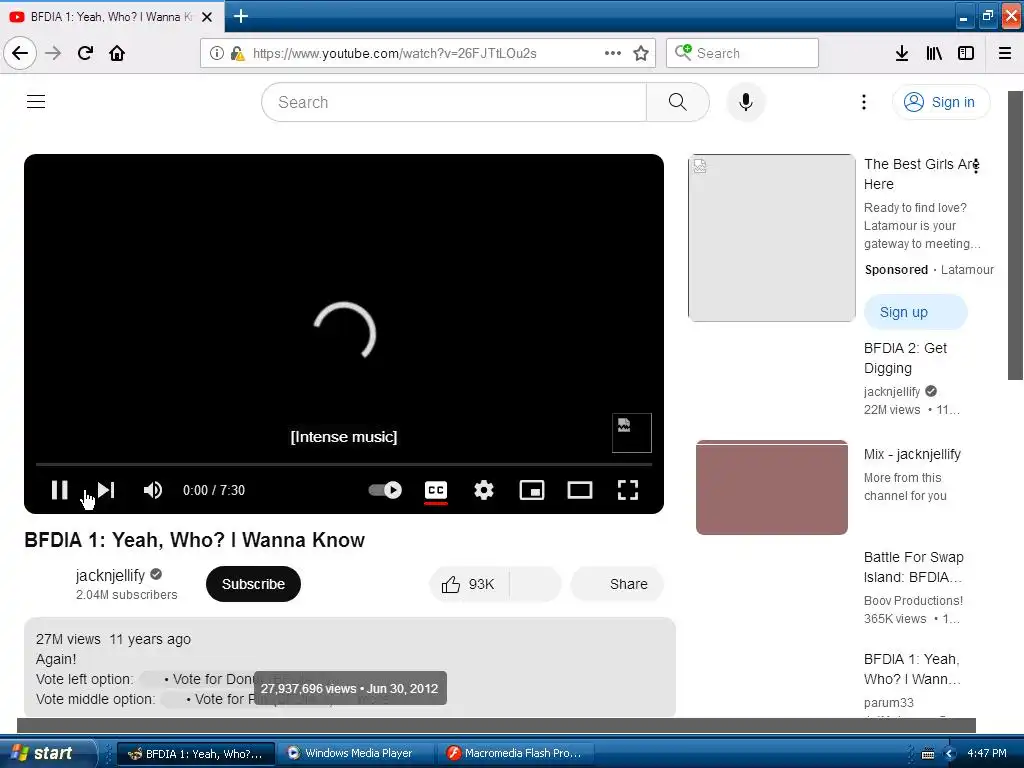This screenshot has height=768, width=1024.
Task: Skip to the next video
Action: 106,490
